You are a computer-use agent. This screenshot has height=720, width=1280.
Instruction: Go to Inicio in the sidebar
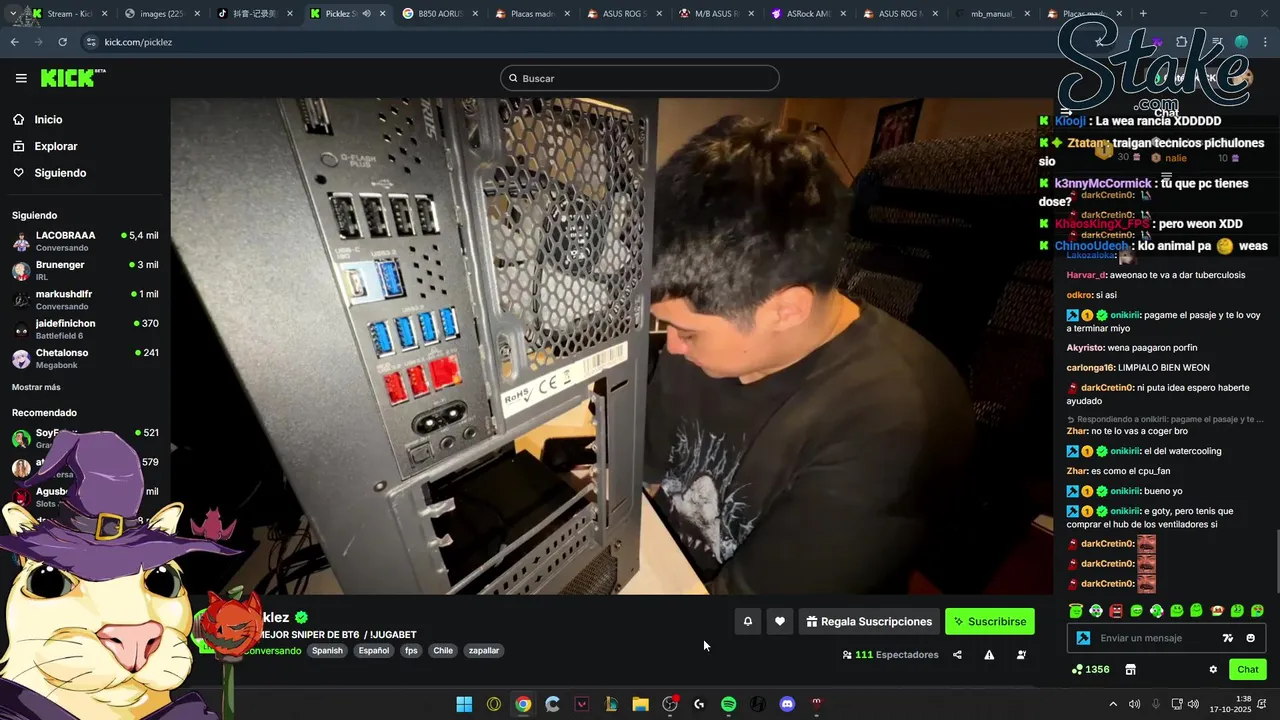[48, 119]
